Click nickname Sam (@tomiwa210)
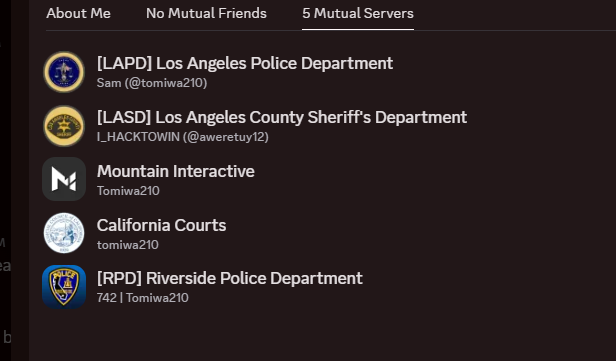 (152, 83)
